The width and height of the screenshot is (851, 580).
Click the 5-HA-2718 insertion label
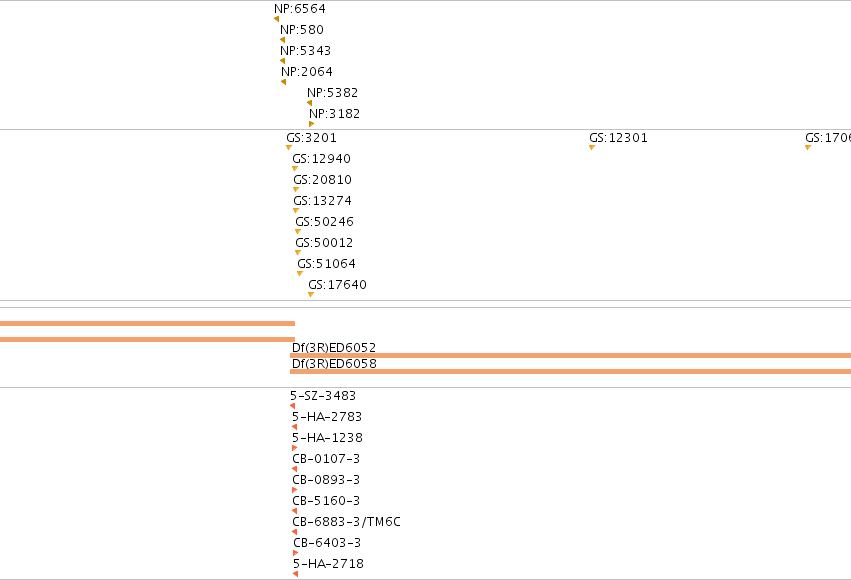coord(328,564)
